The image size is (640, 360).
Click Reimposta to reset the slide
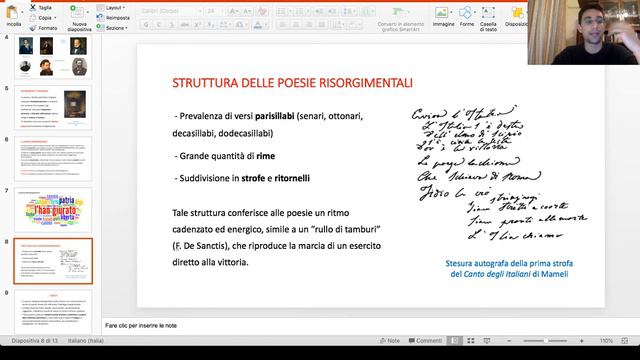[x=113, y=18]
